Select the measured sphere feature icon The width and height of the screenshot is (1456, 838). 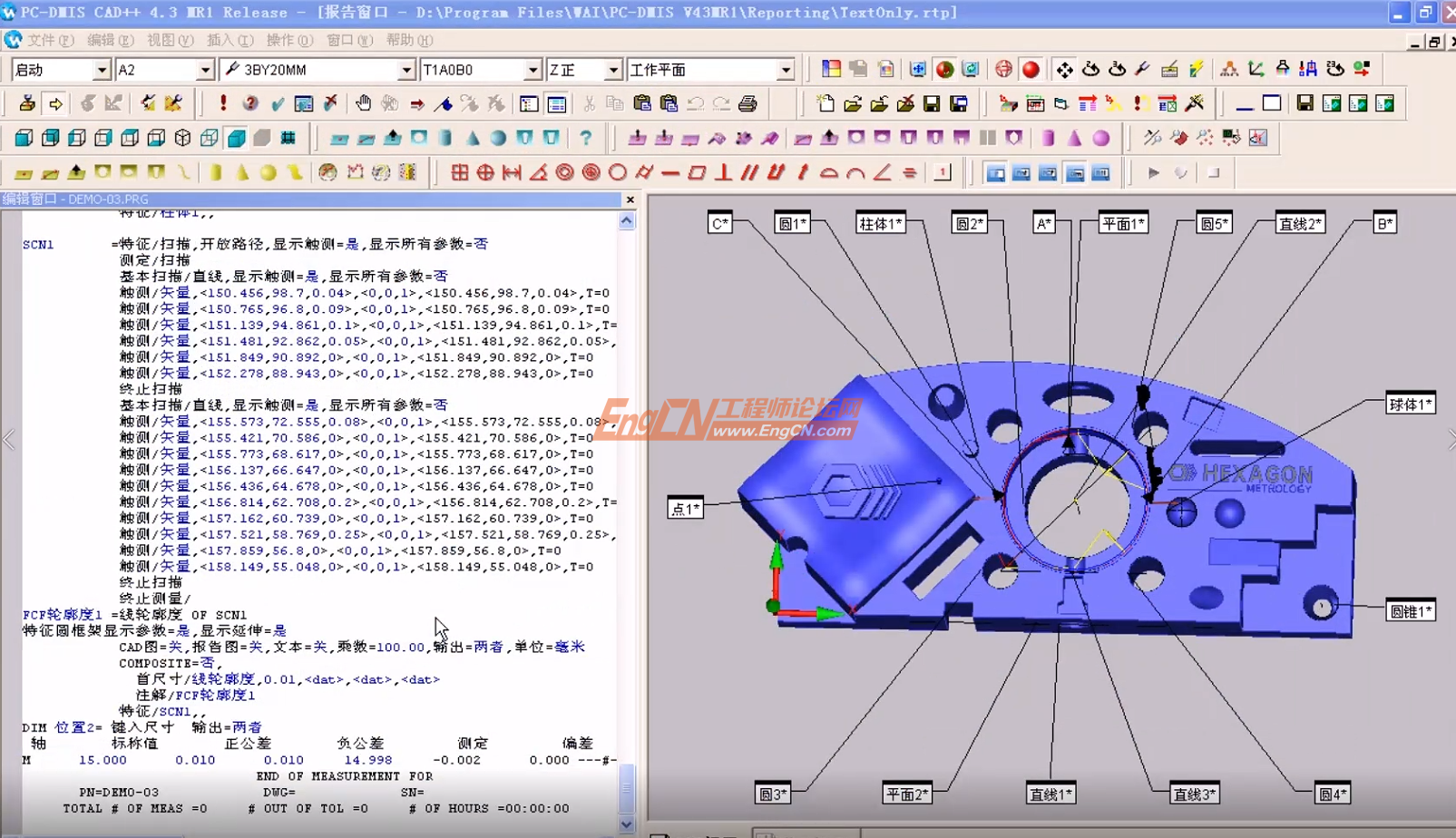click(498, 138)
